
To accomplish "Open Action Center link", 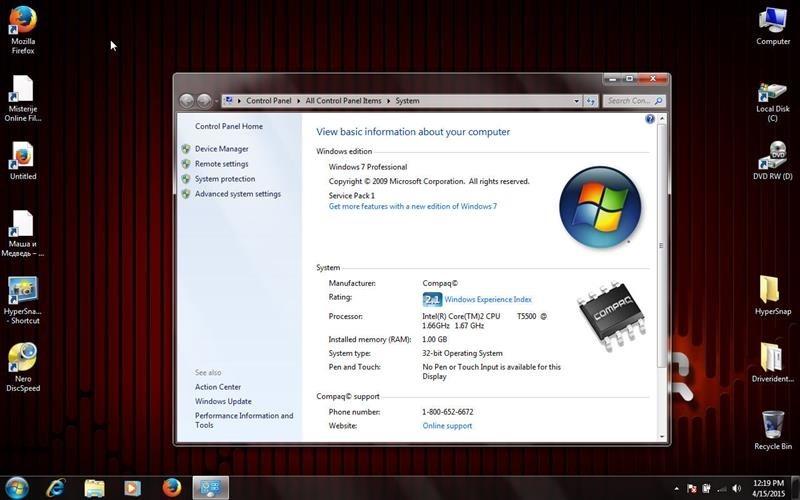I will (218, 387).
